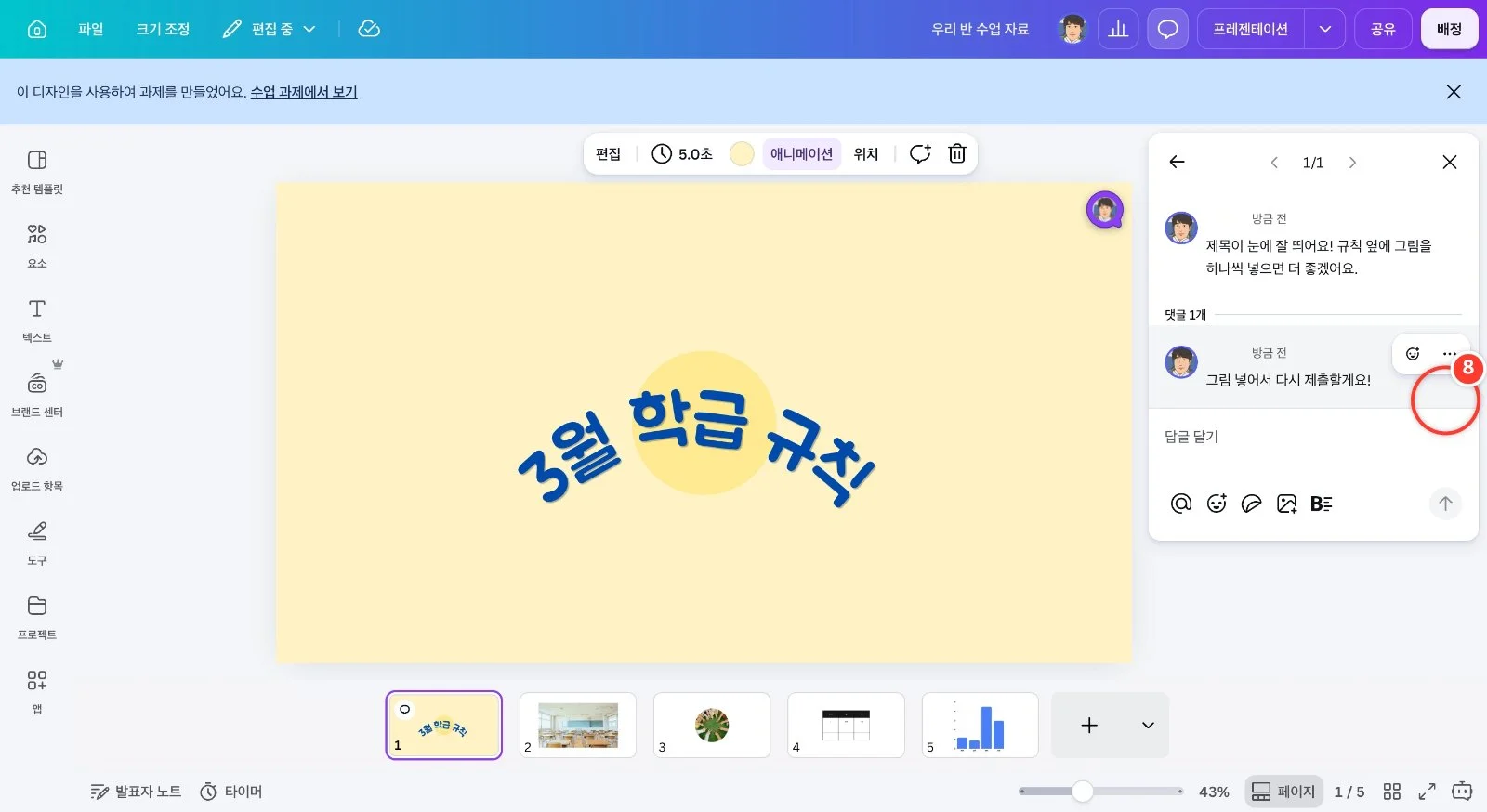Click the mention @ icon in reply box

click(1181, 504)
